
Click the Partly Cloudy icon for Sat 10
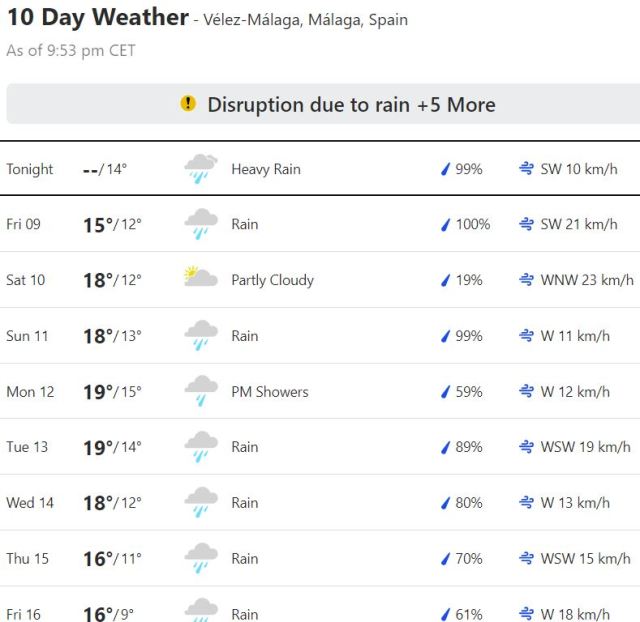pos(201,280)
